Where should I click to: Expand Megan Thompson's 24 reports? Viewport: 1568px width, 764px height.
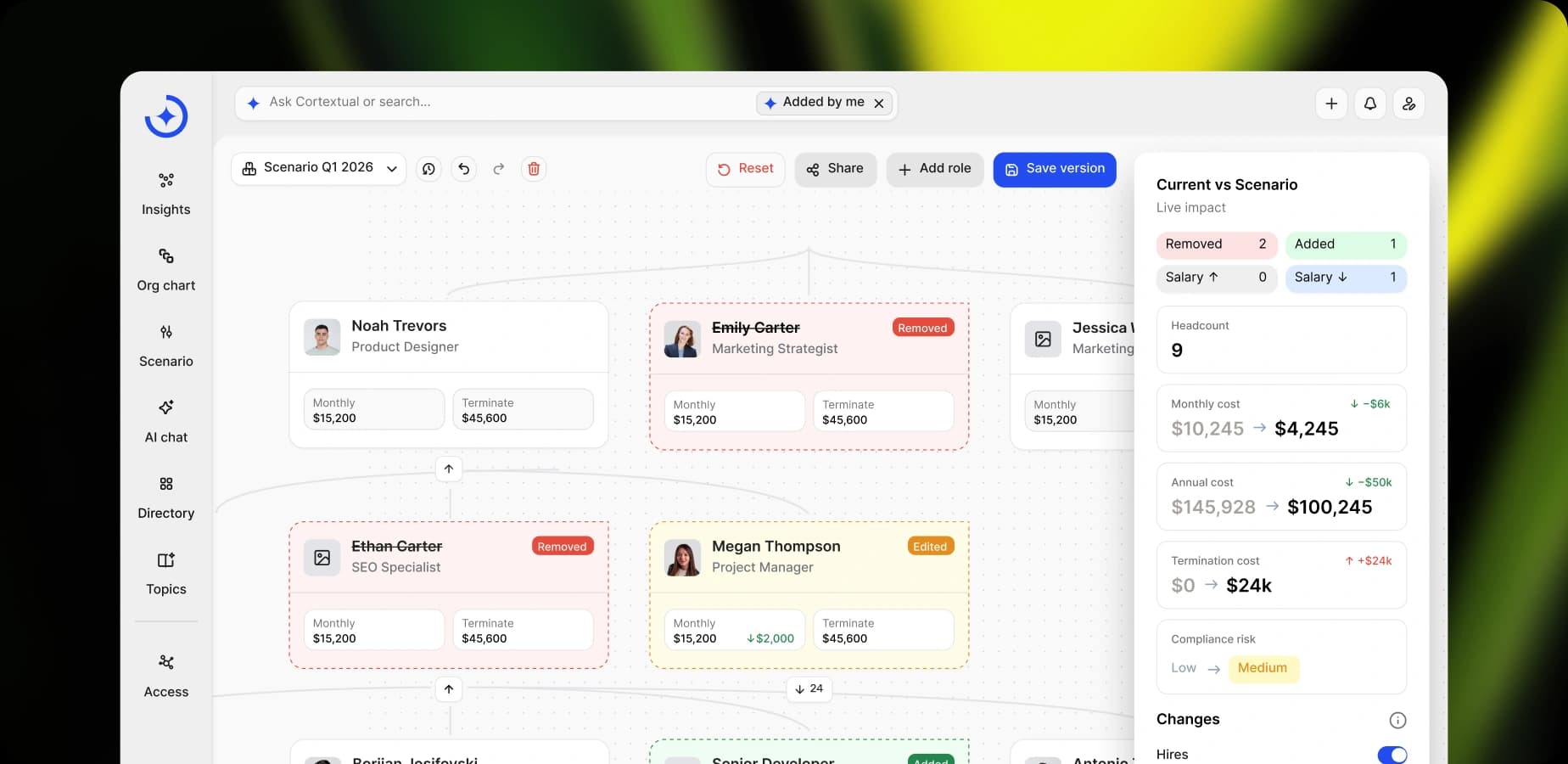[x=809, y=688]
